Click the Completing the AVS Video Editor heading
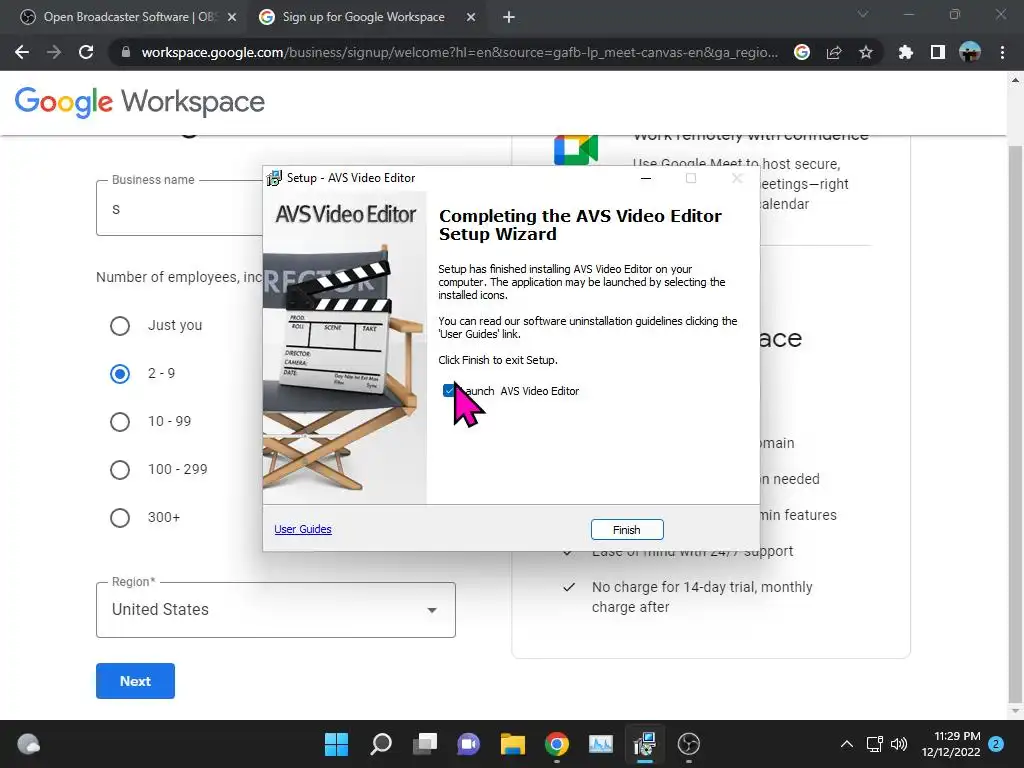The width and height of the screenshot is (1024, 768). 580,225
